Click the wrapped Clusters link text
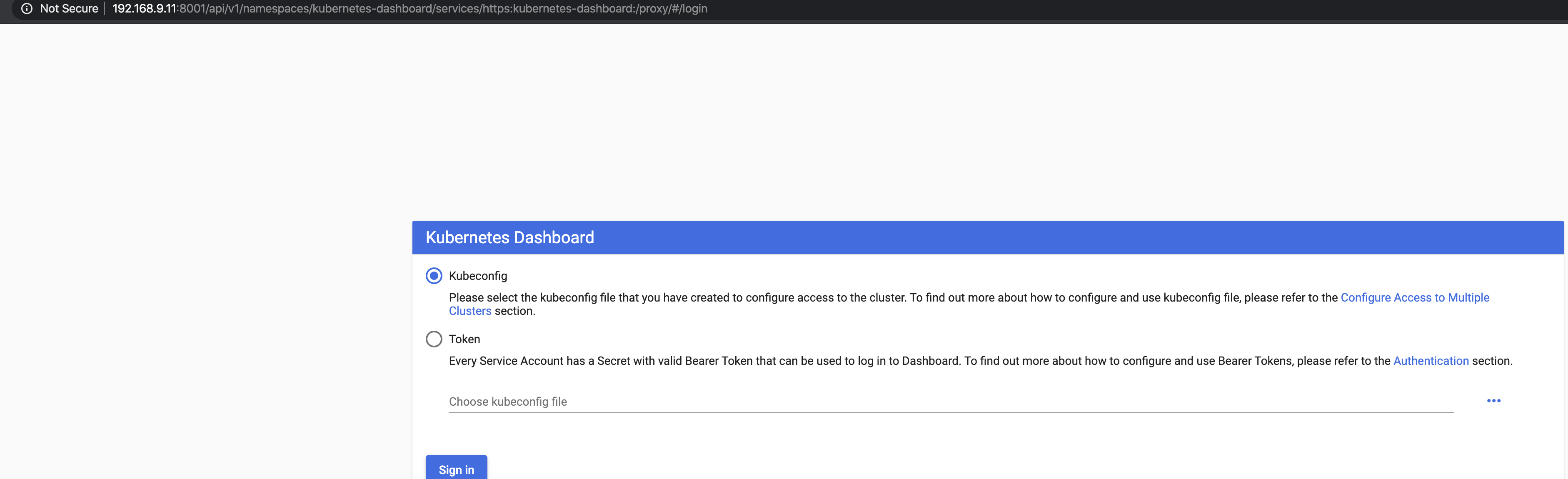This screenshot has height=479, width=1568. click(470, 311)
